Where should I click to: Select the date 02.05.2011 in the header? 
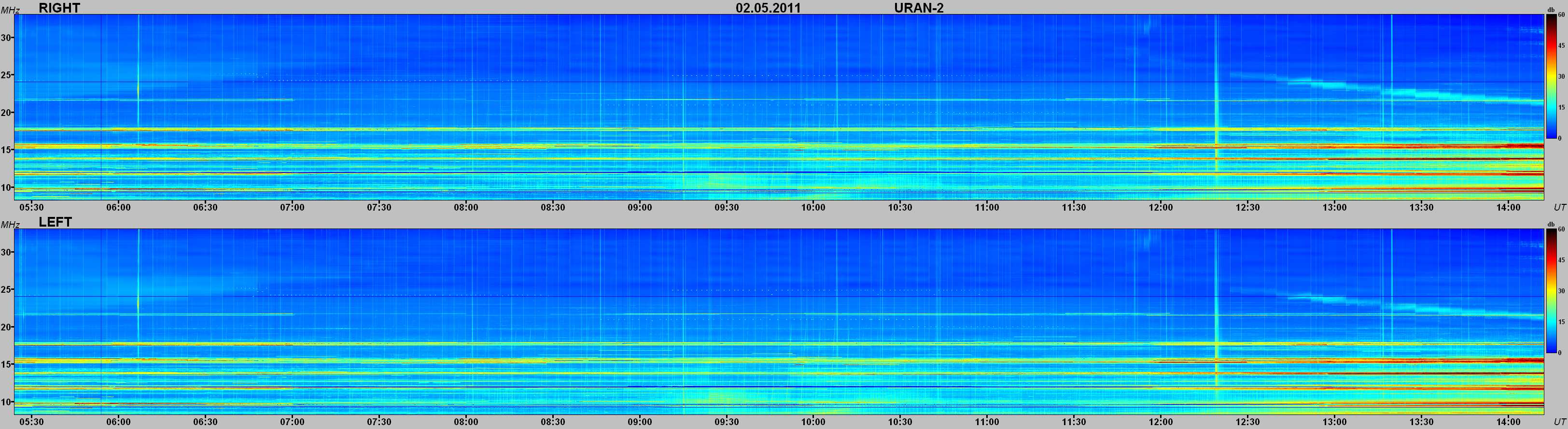coord(768,8)
